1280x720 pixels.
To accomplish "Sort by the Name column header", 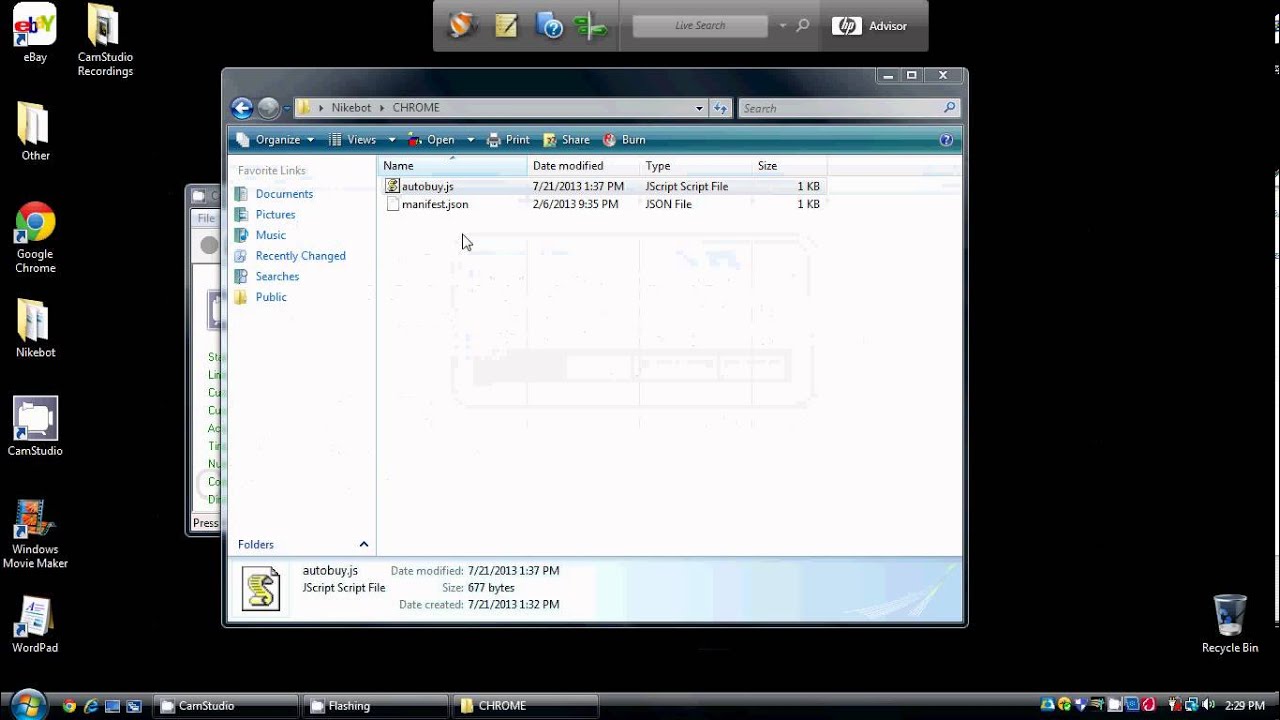I will (452, 166).
